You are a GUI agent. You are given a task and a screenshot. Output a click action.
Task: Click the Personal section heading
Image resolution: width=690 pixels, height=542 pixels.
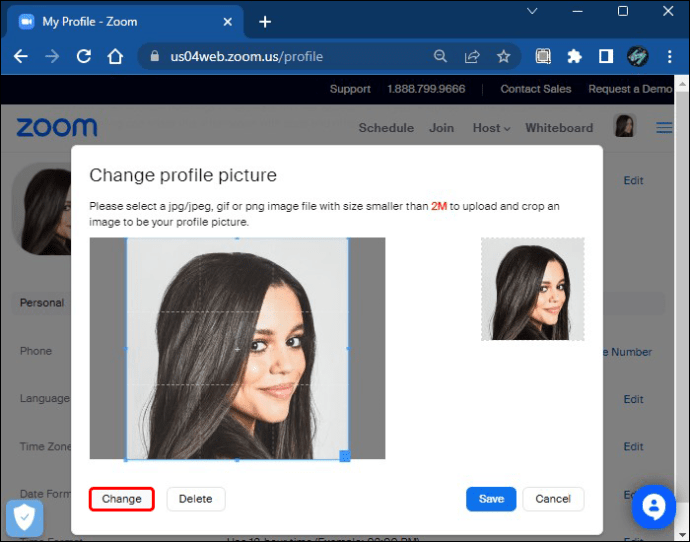[42, 303]
